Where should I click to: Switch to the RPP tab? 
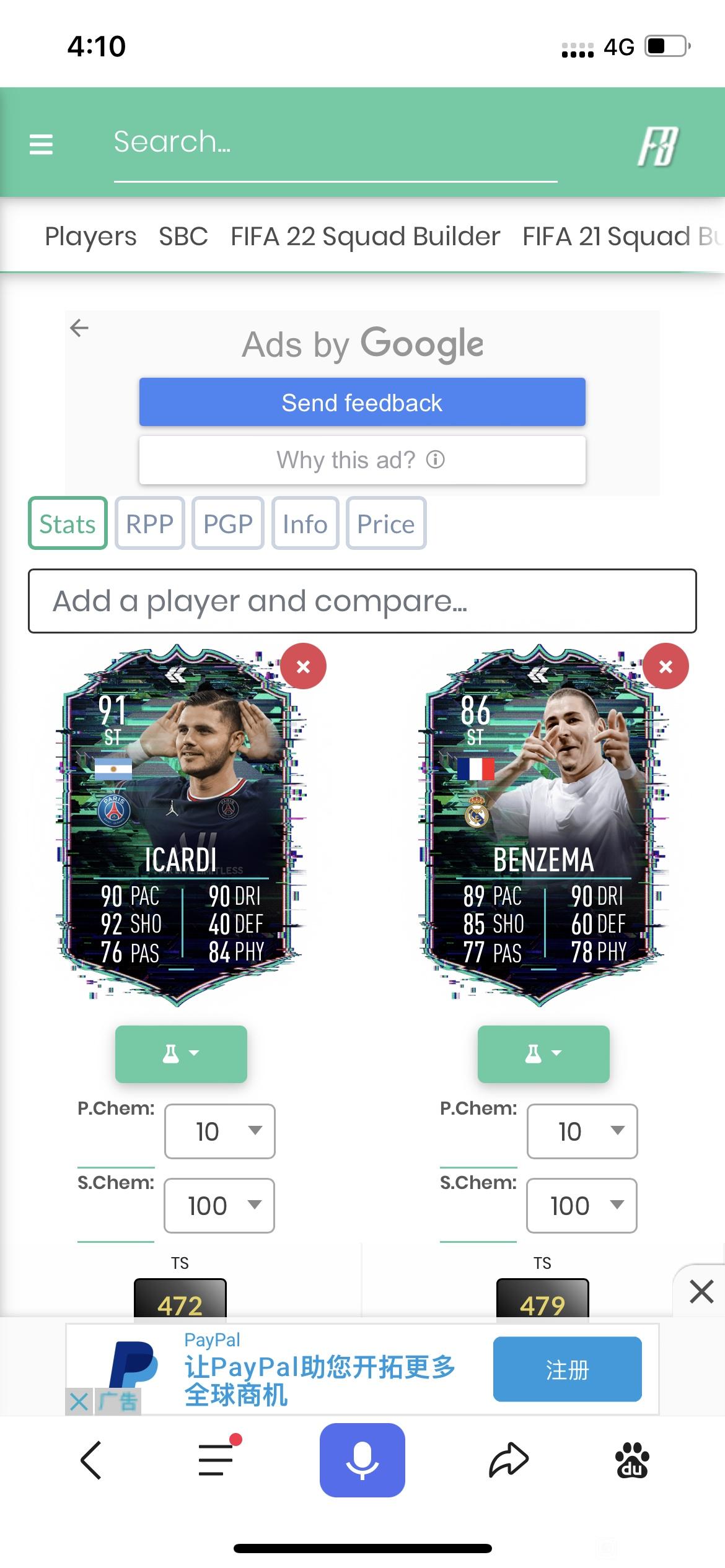(150, 523)
